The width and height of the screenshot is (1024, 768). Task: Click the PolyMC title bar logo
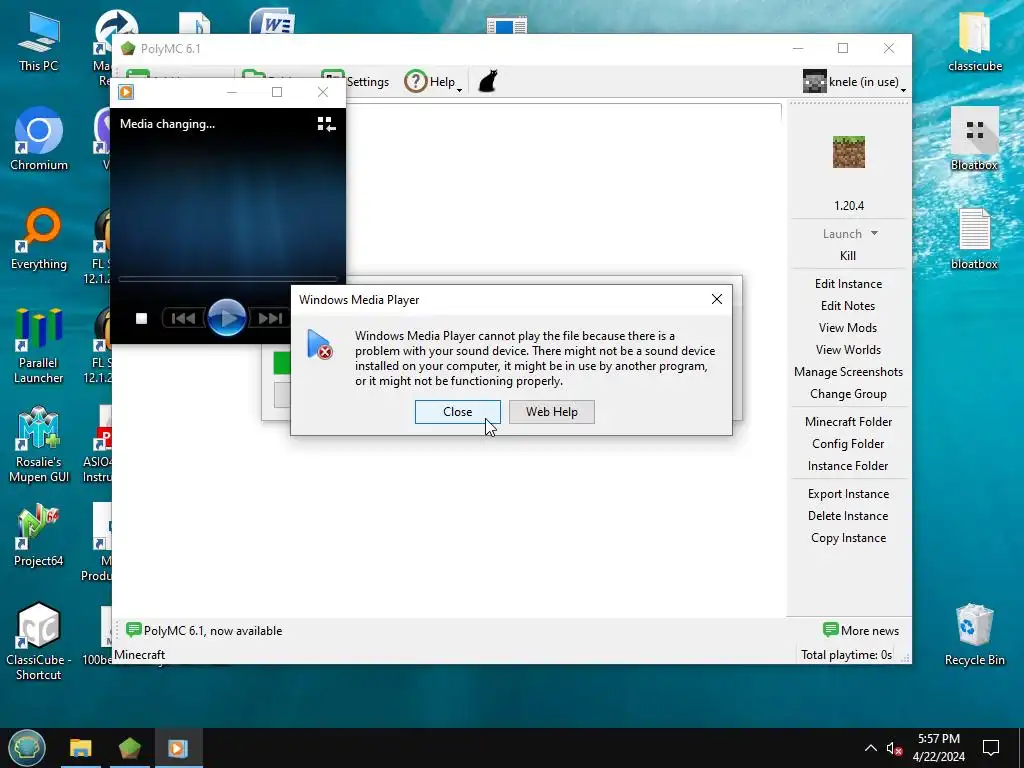[128, 48]
